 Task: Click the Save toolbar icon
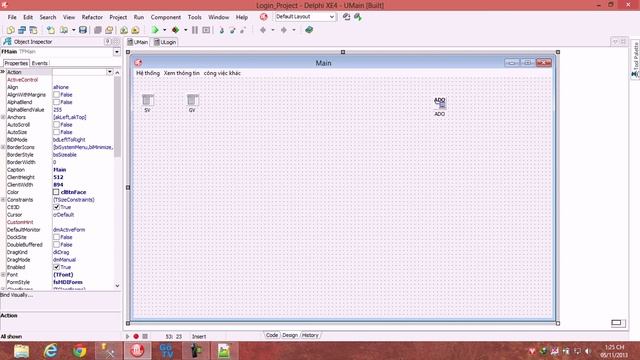83,30
